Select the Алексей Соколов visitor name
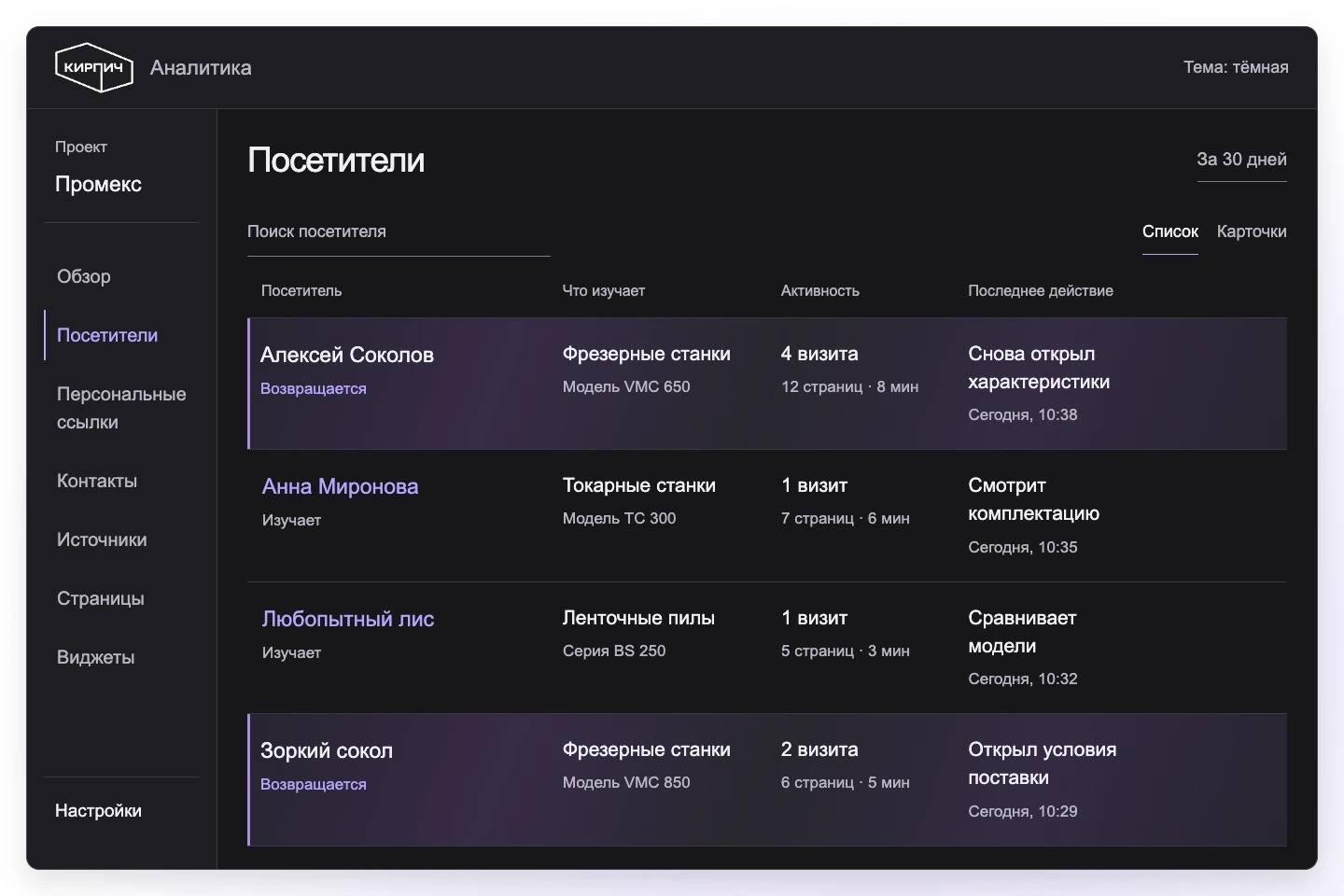 click(x=347, y=355)
